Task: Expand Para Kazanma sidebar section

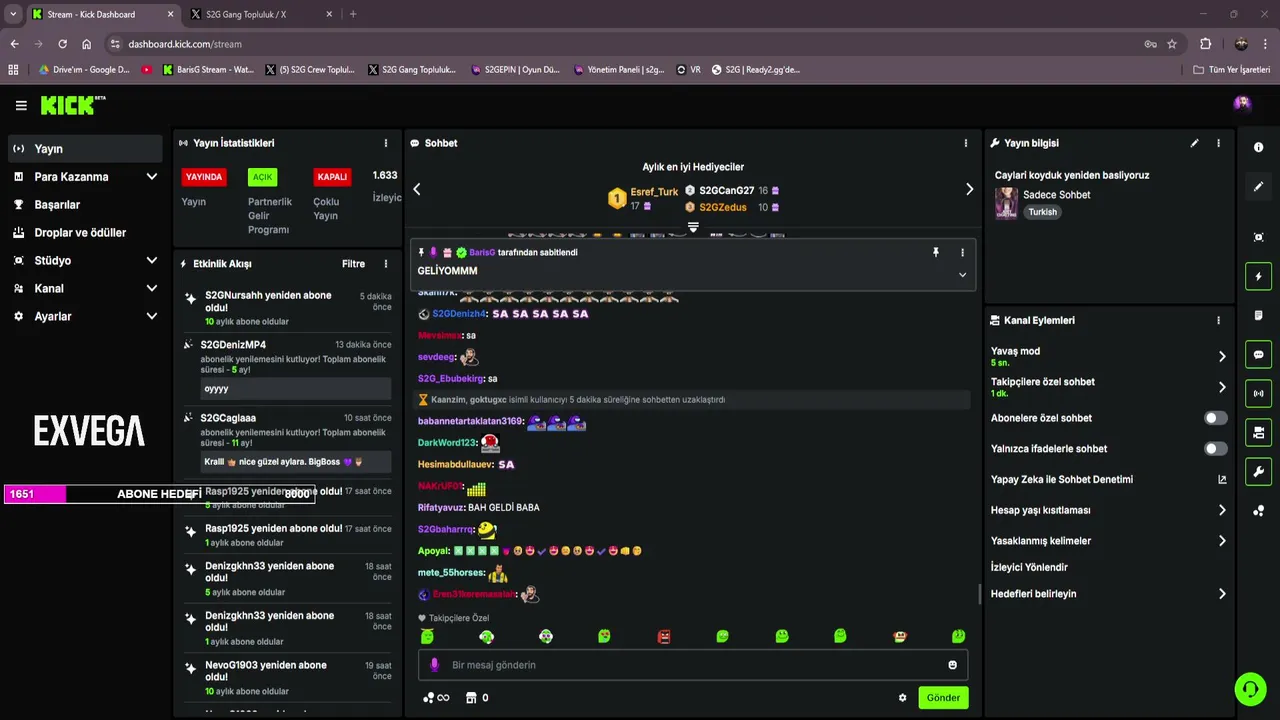Action: [152, 177]
